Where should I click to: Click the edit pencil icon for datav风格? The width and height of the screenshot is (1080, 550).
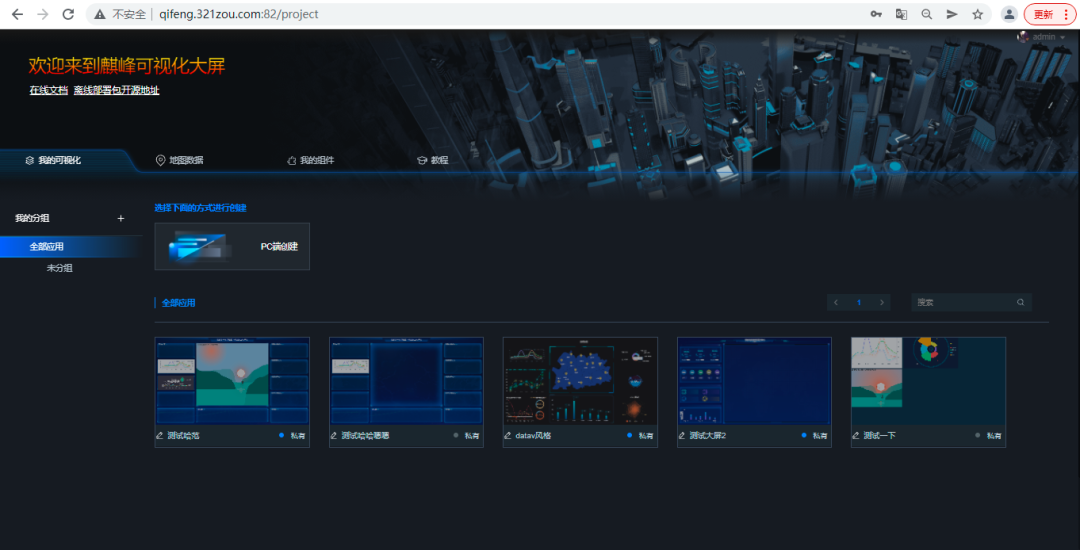tap(508, 436)
